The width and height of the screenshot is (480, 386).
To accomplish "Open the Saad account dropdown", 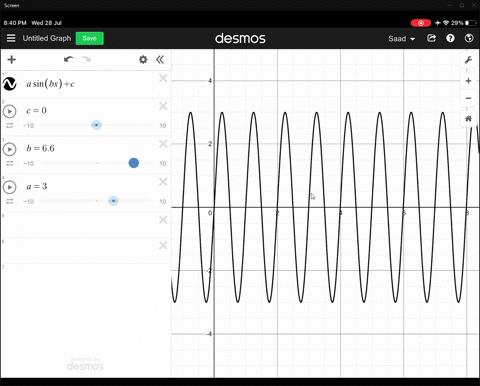I will click(401, 39).
